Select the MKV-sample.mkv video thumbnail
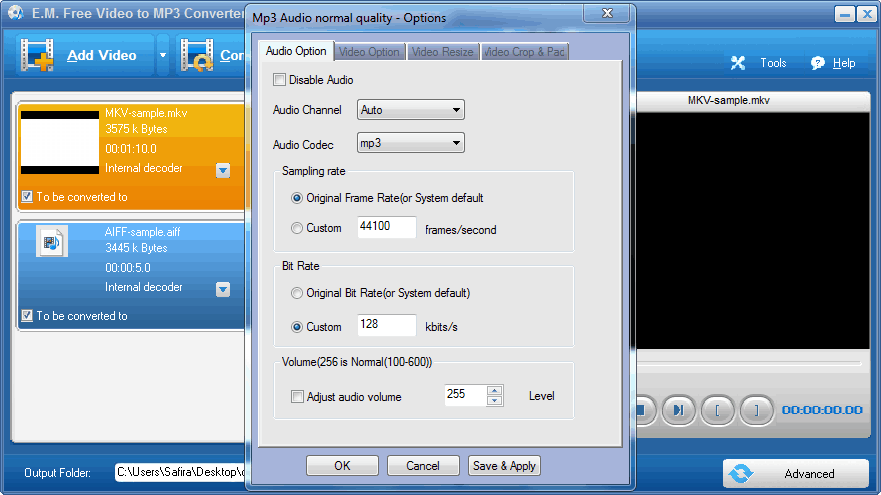881x495 pixels. point(60,143)
